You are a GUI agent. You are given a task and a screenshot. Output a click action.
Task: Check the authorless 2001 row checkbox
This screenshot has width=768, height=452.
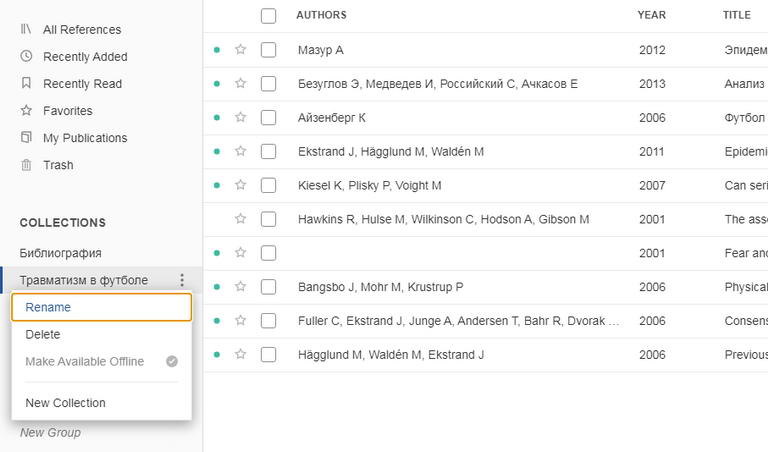point(268,253)
